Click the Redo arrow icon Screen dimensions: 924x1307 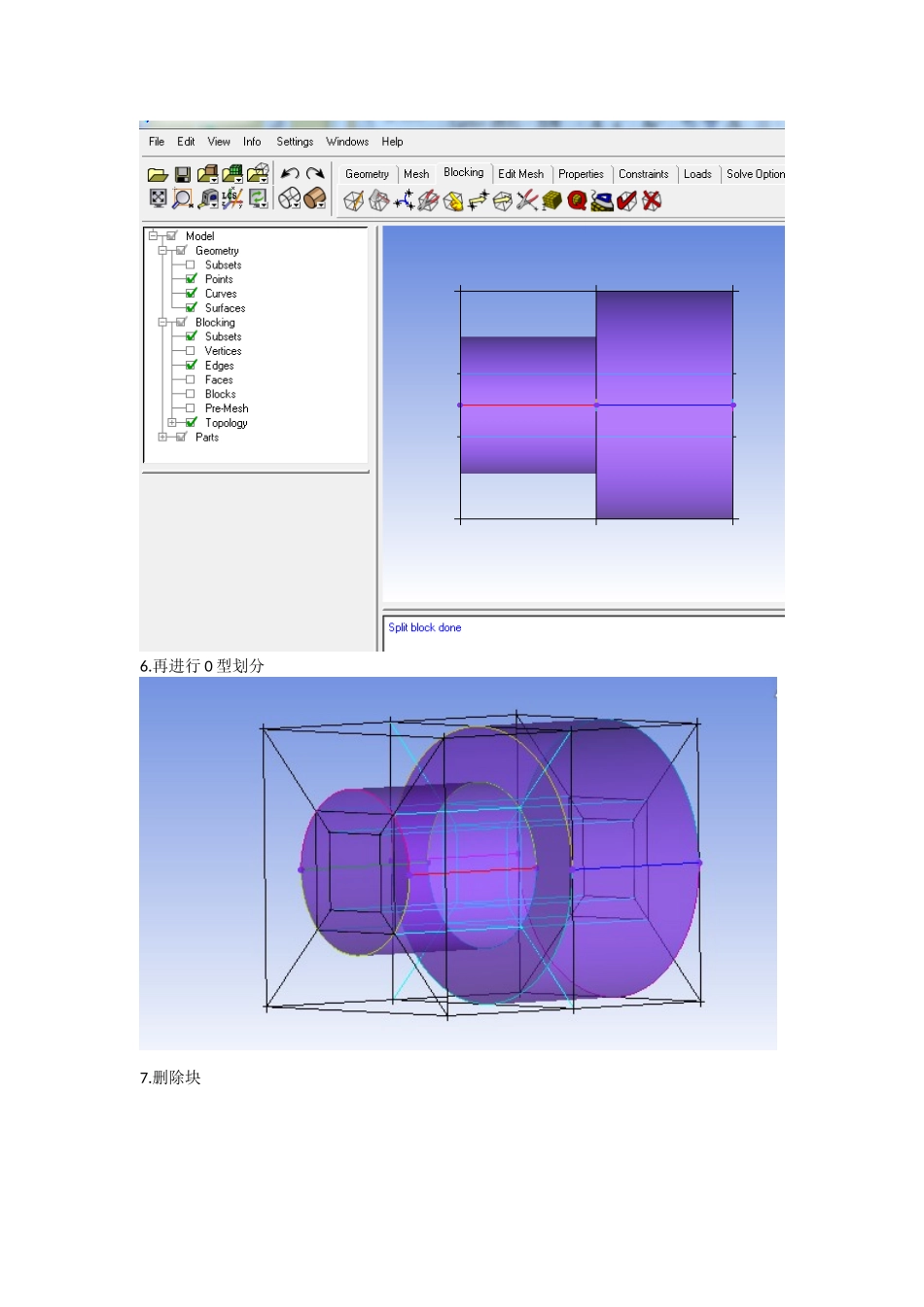click(314, 174)
